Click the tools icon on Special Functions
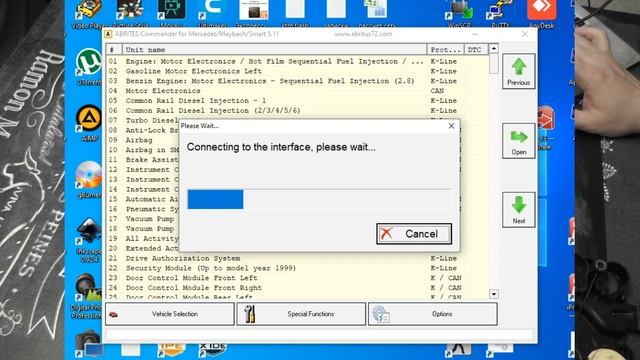Screen dimensions: 640x360 click(249, 314)
